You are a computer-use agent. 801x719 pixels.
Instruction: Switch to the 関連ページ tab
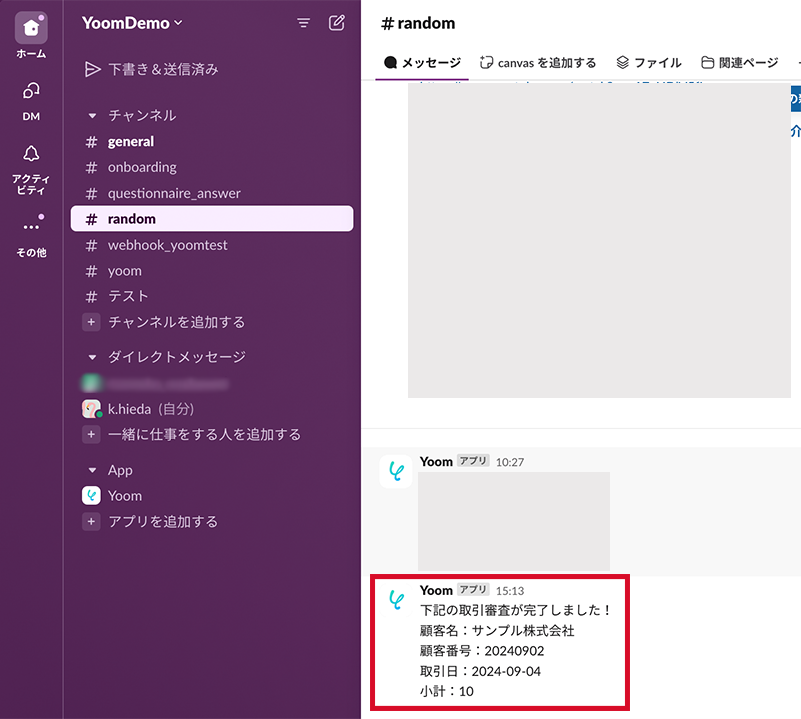click(x=740, y=63)
